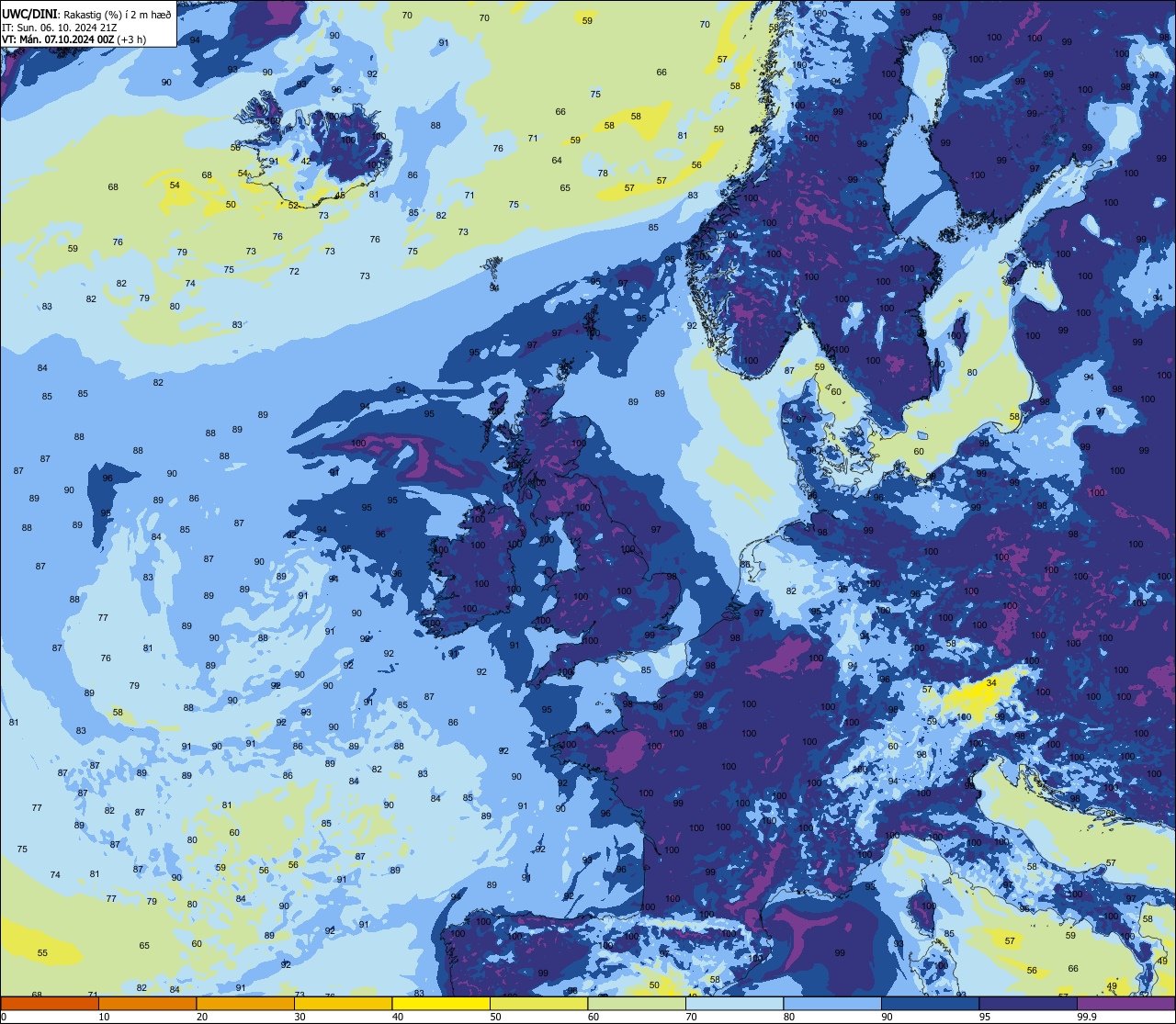Viewport: 1176px width, 1024px height.
Task: Click the dark orange 0–10 legend swatch
Action: [x=50, y=1003]
